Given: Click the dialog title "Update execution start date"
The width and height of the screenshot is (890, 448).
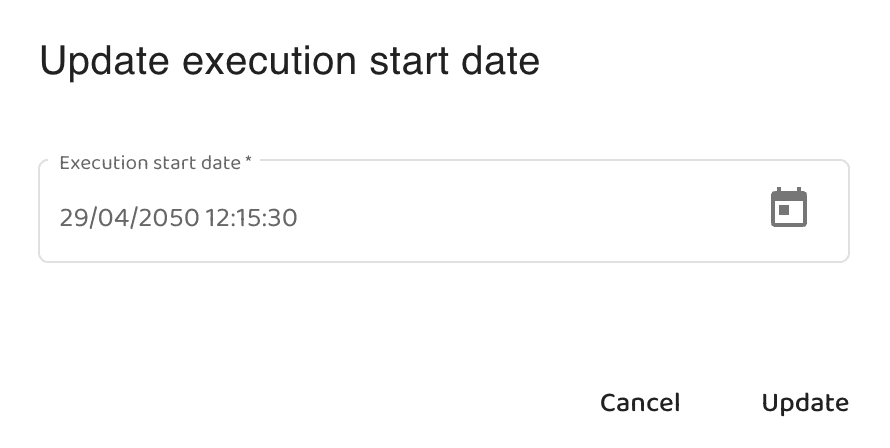Looking at the screenshot, I should (x=289, y=62).
